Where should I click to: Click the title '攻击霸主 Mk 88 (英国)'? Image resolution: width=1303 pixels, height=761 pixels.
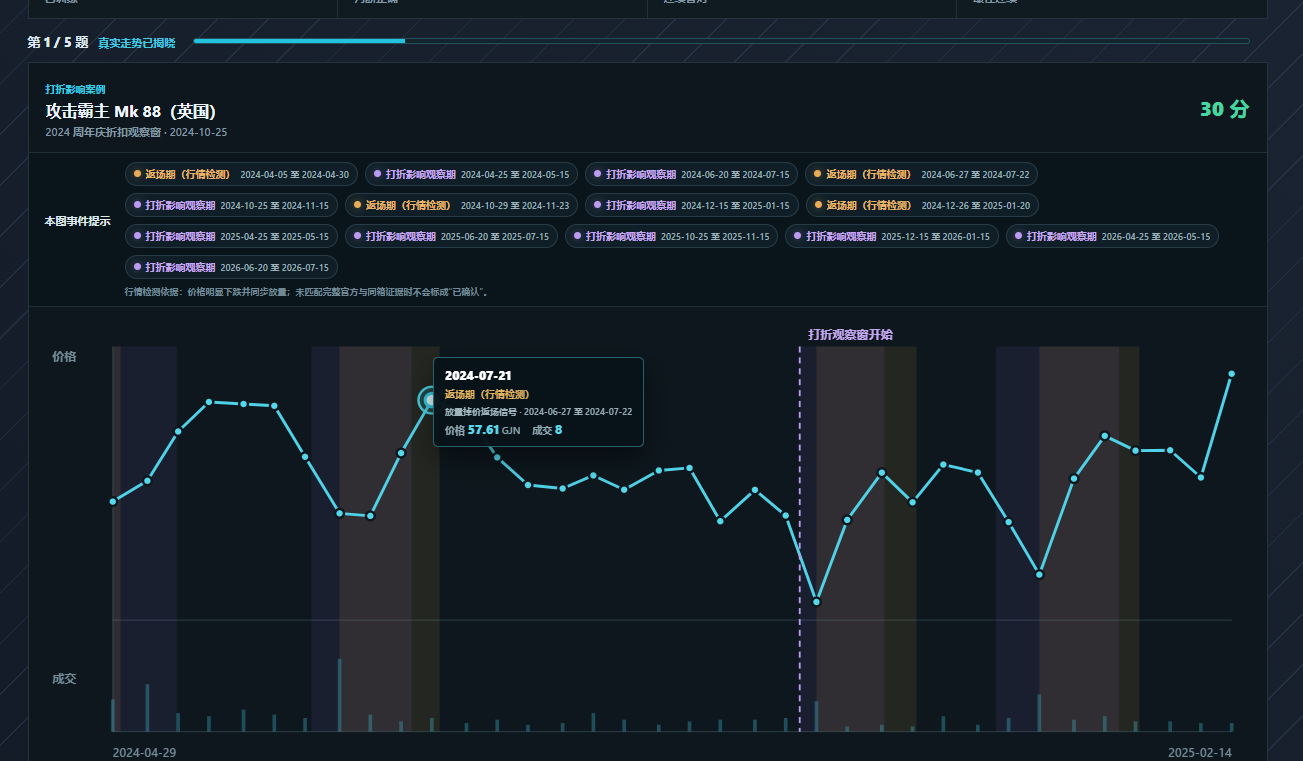130,111
